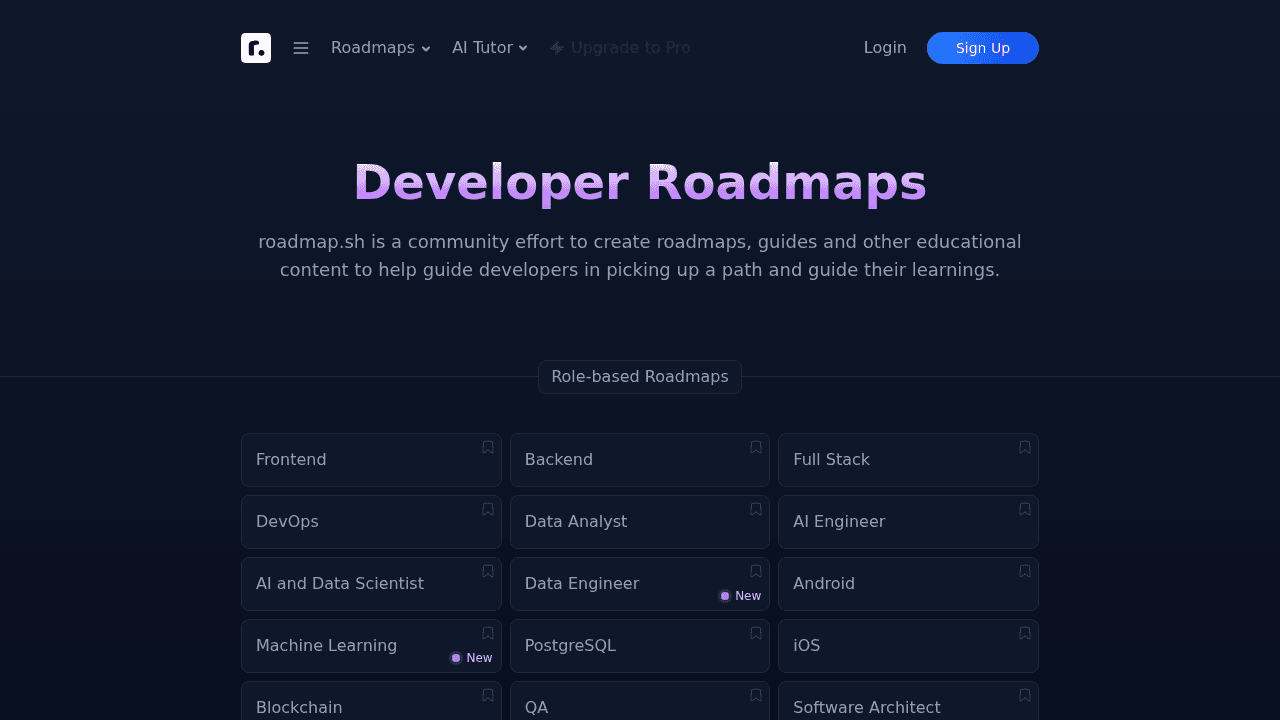Click bookmark icon on Android card
This screenshot has width=1280, height=720.
[x=1025, y=571]
